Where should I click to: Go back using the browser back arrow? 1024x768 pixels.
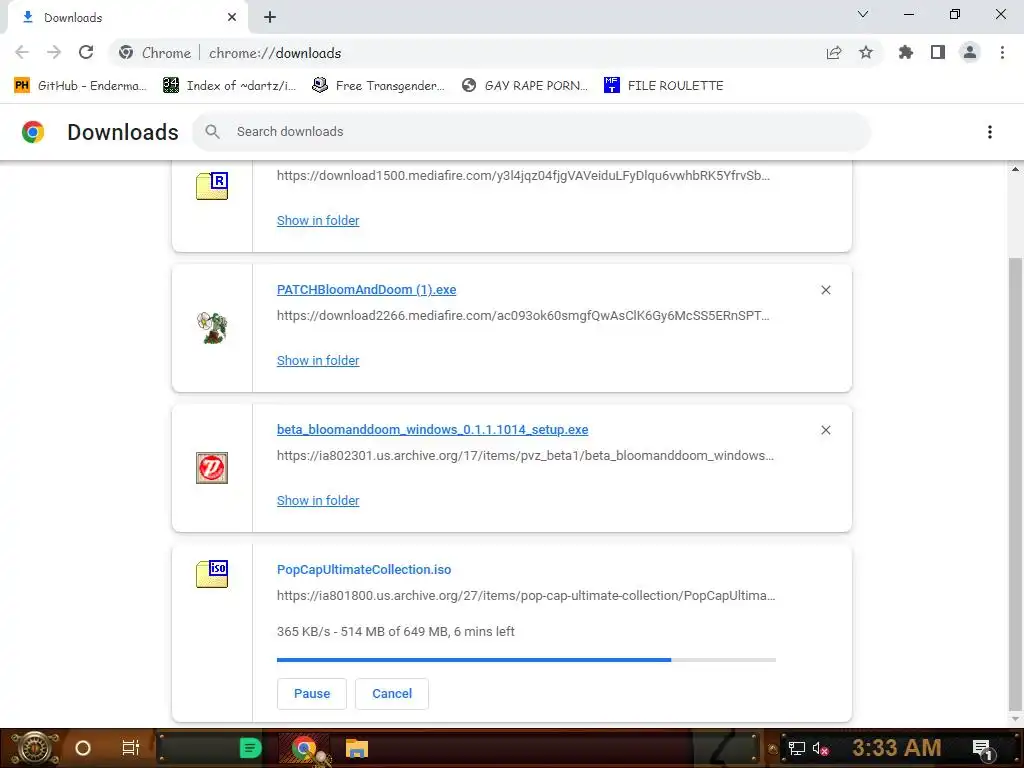[22, 52]
